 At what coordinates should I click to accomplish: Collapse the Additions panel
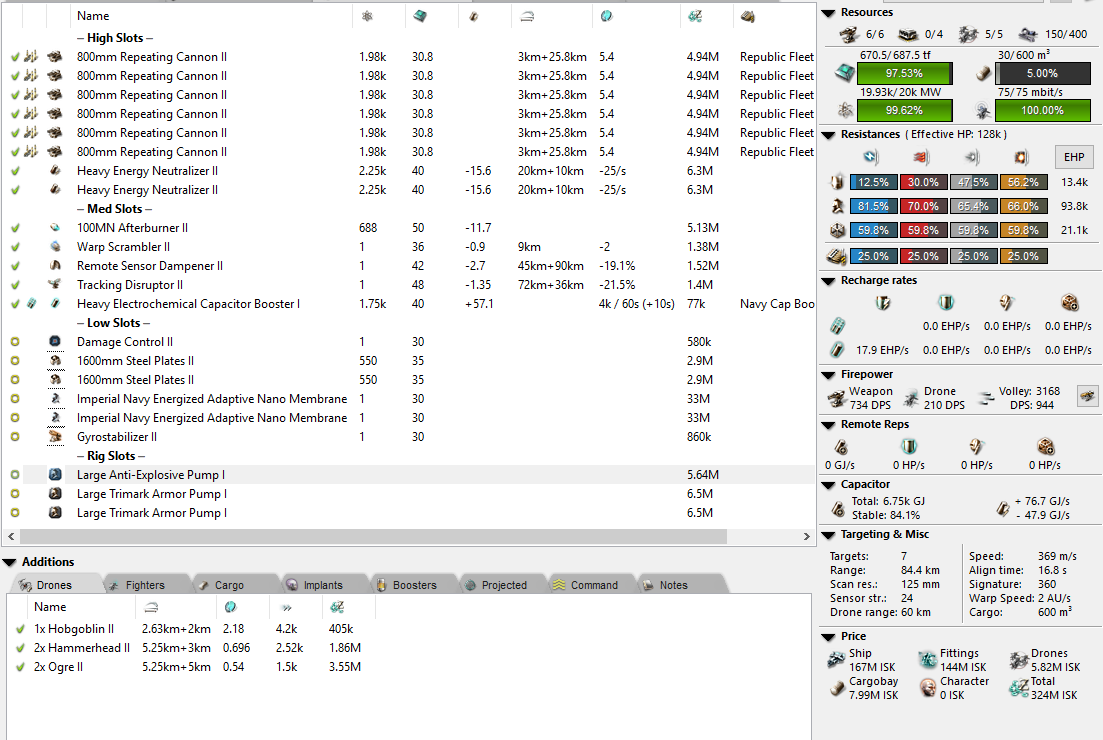click(10, 562)
